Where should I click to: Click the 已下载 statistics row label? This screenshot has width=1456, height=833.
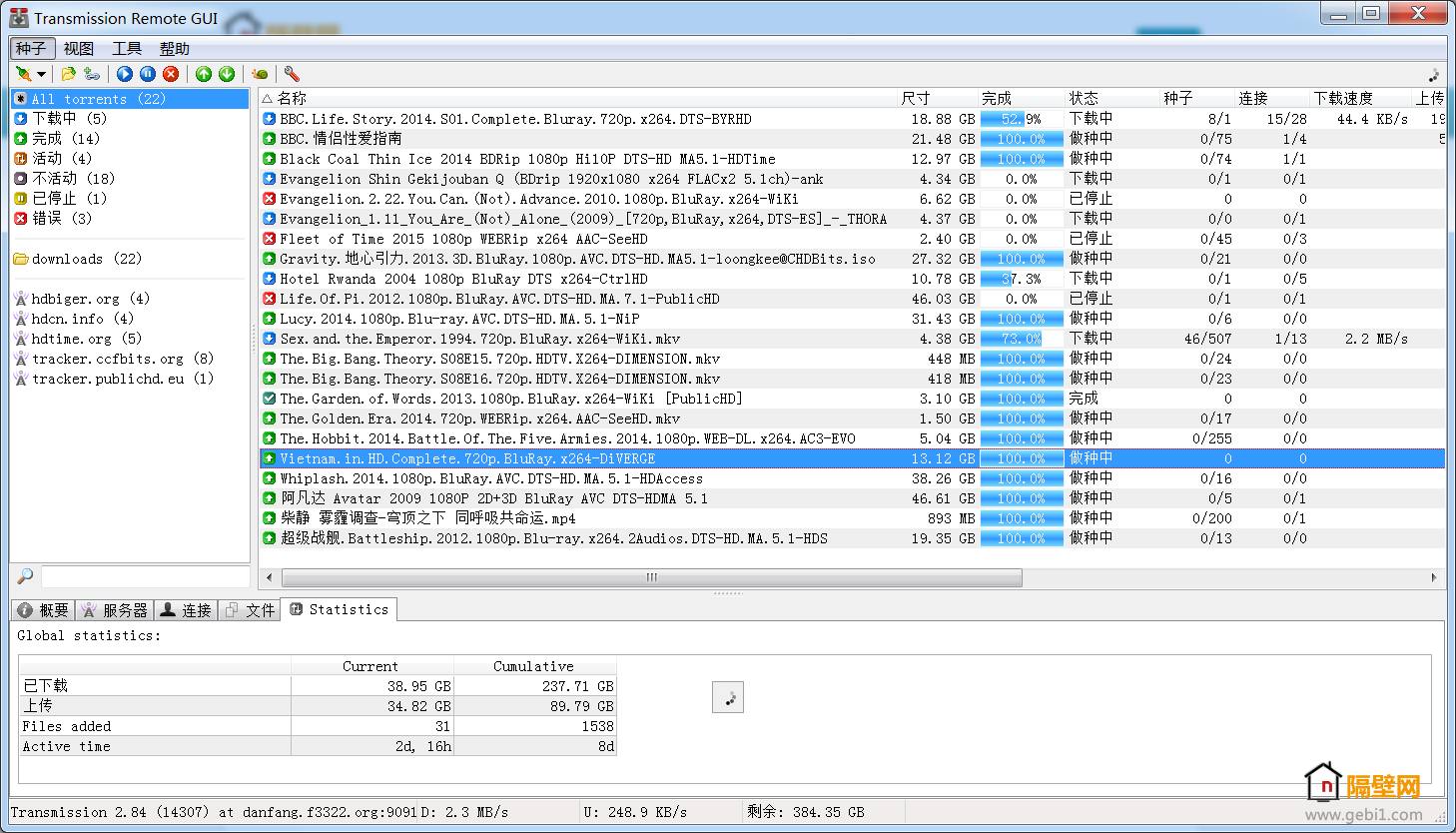coord(46,686)
